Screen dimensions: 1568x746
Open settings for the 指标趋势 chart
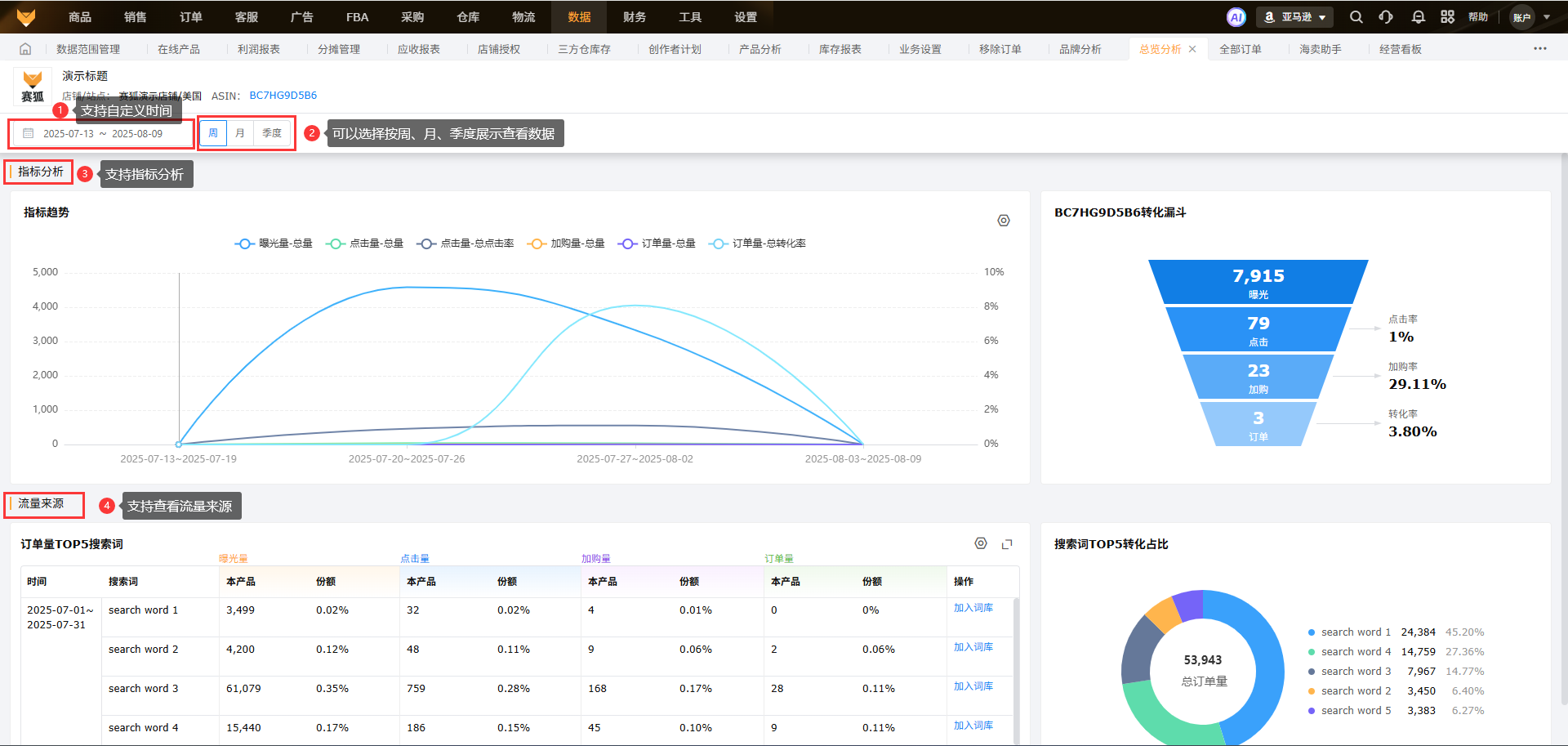click(x=1004, y=221)
